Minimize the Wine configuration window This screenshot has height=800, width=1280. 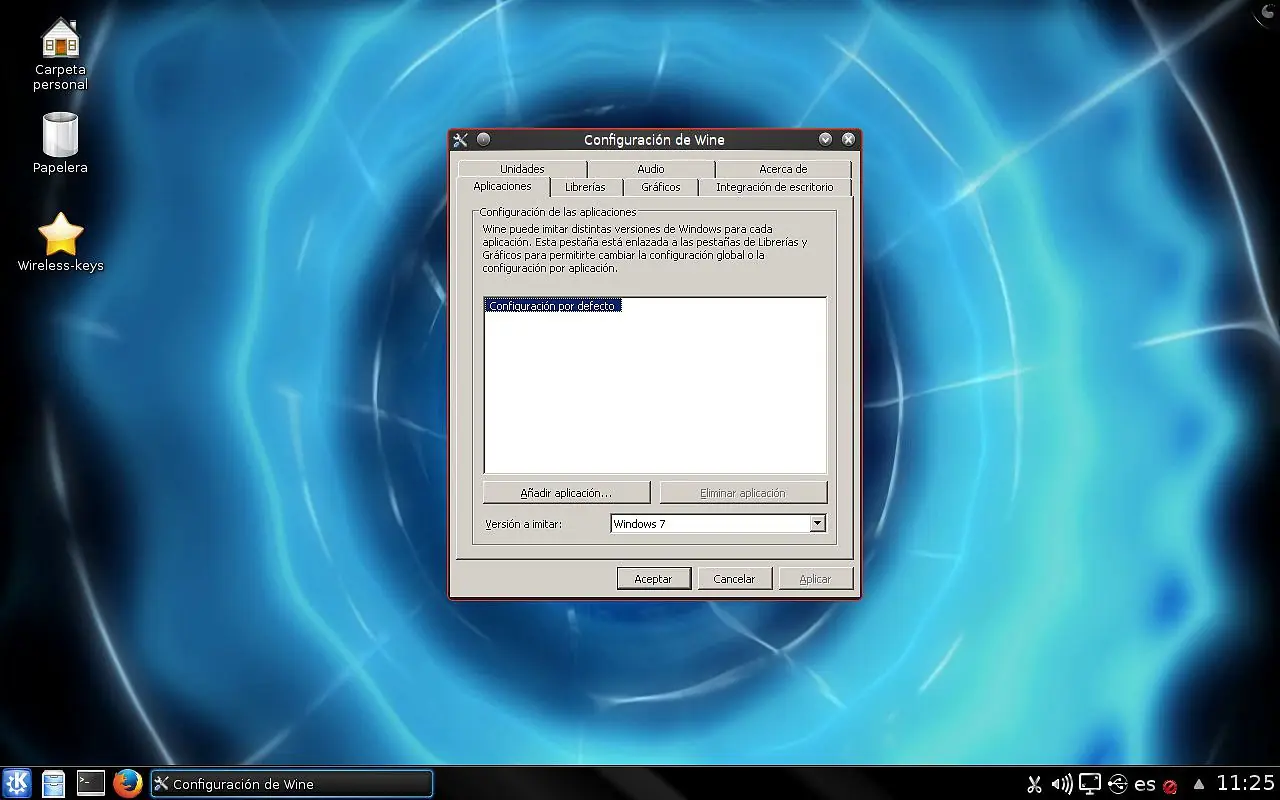point(825,139)
